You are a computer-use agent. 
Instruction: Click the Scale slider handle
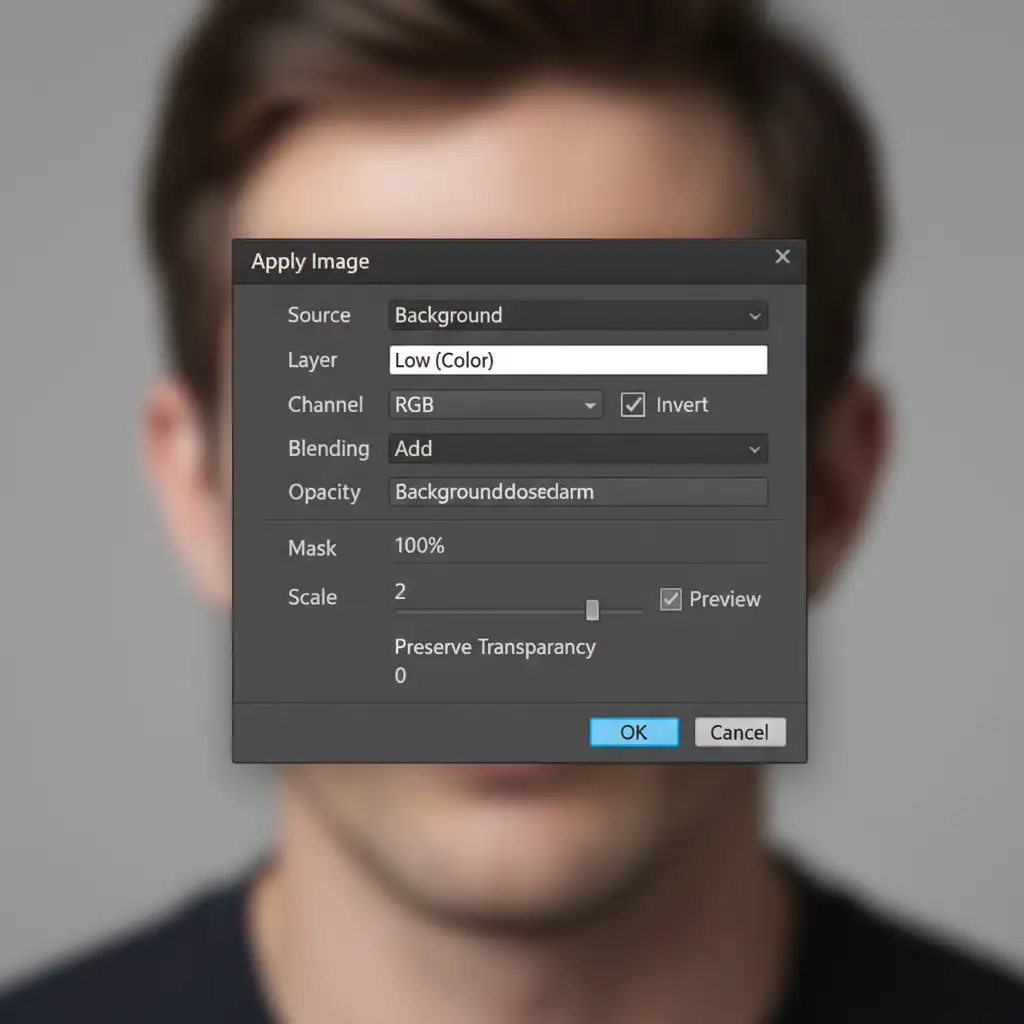click(x=592, y=610)
